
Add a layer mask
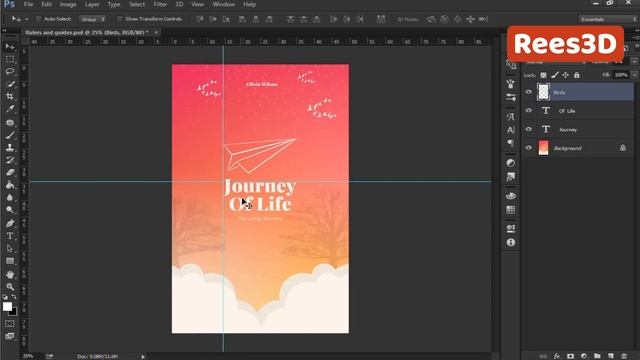point(570,356)
